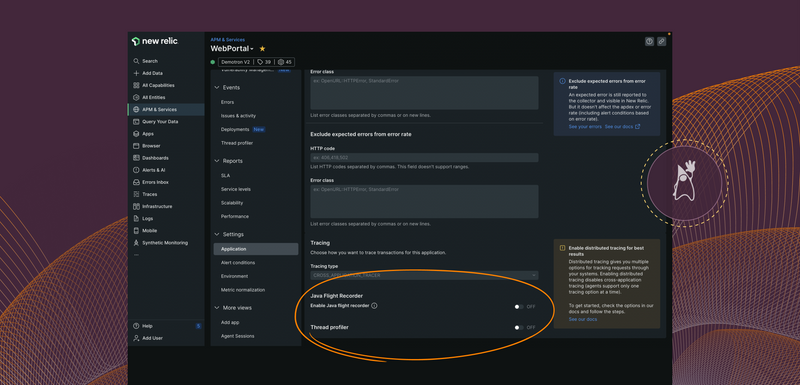
Task: Collapse the Events section
Action: pos(216,88)
